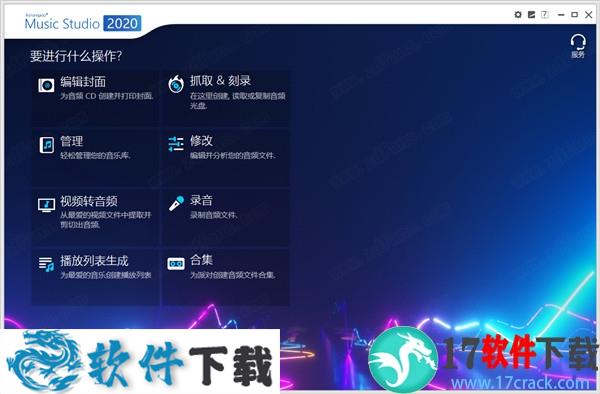Click the 编辑并分析您的音频文件 description
This screenshot has width=600, height=394.
(233, 155)
